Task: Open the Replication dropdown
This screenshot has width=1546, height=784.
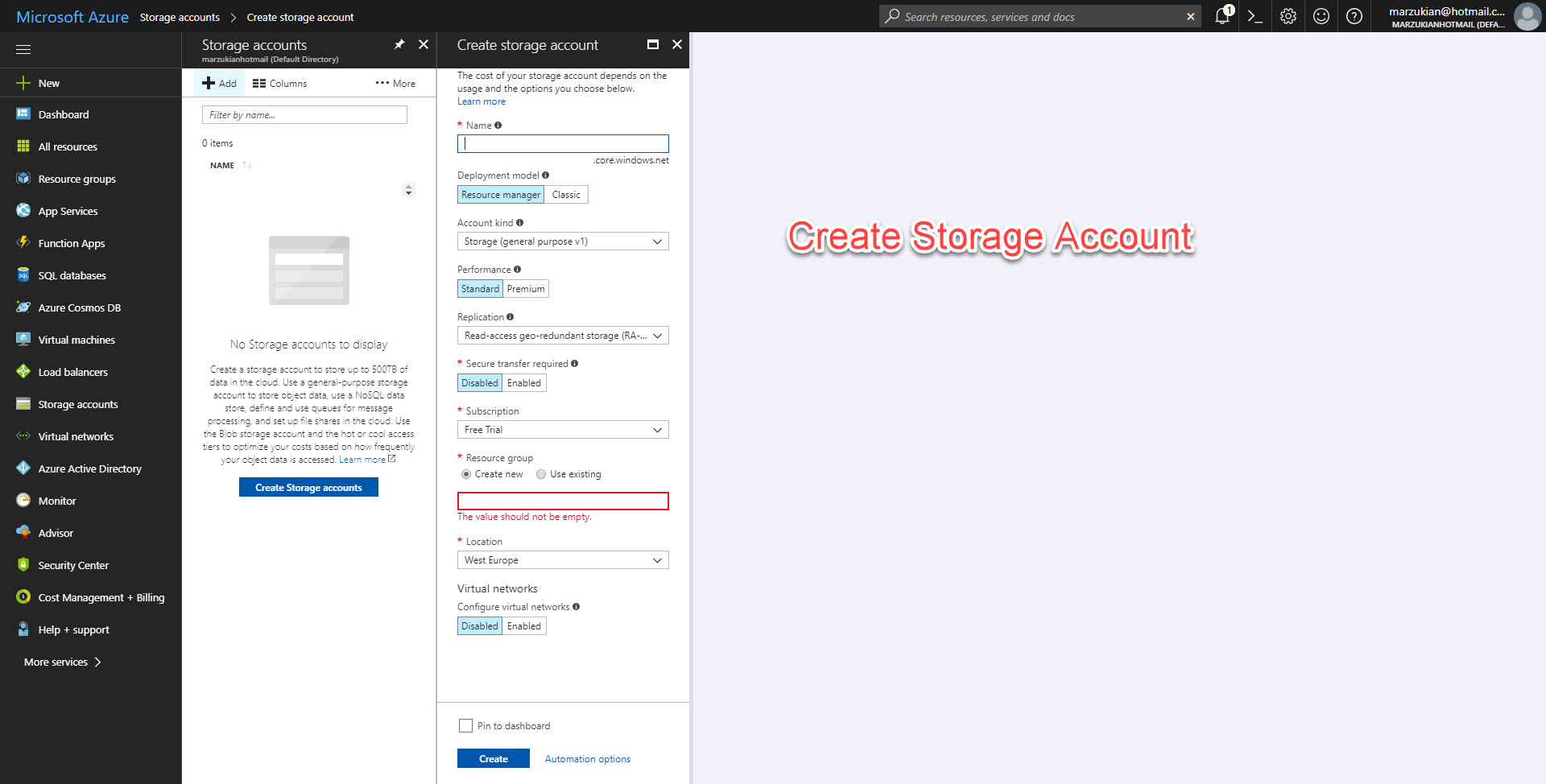Action: point(562,335)
